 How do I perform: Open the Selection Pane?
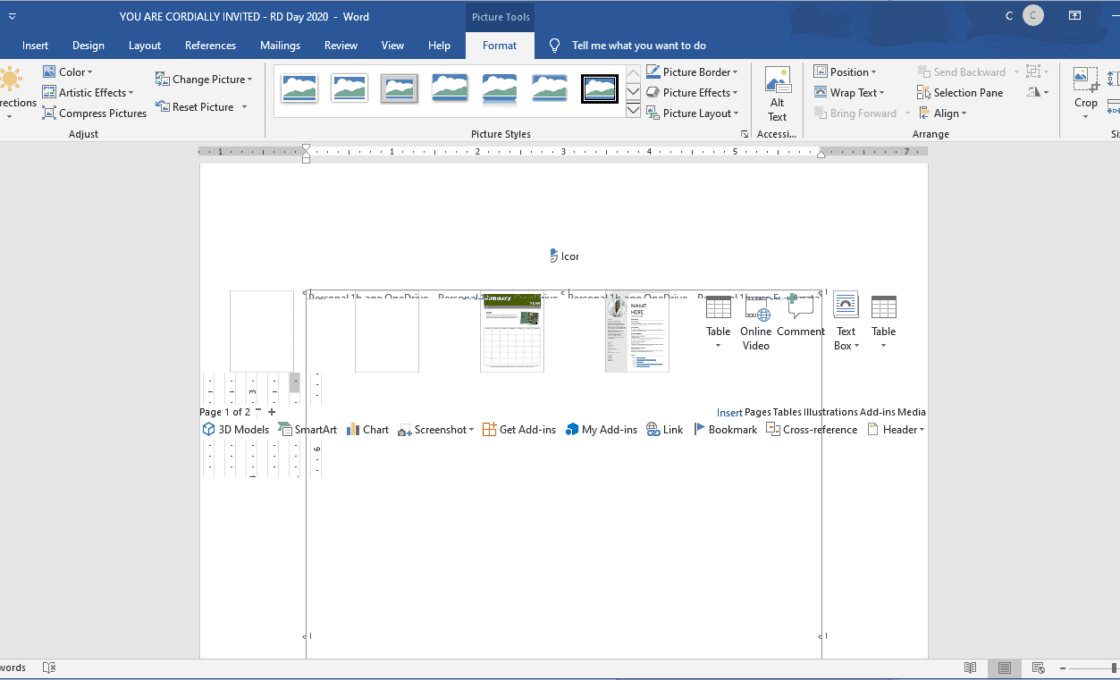tap(960, 93)
